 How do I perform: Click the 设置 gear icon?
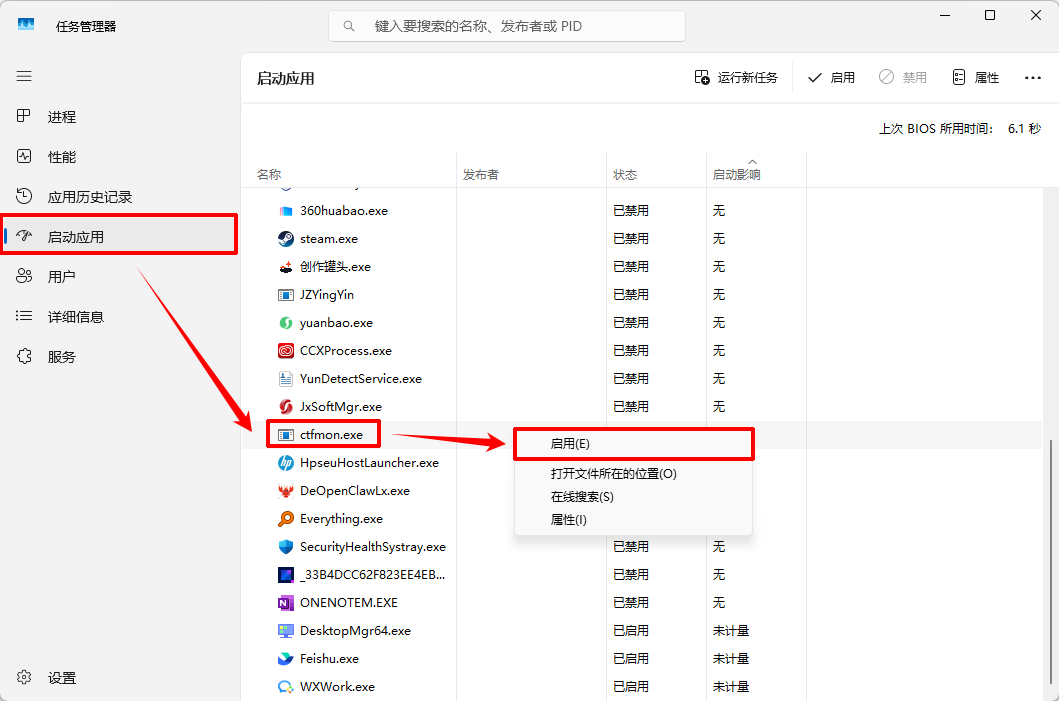click(24, 677)
